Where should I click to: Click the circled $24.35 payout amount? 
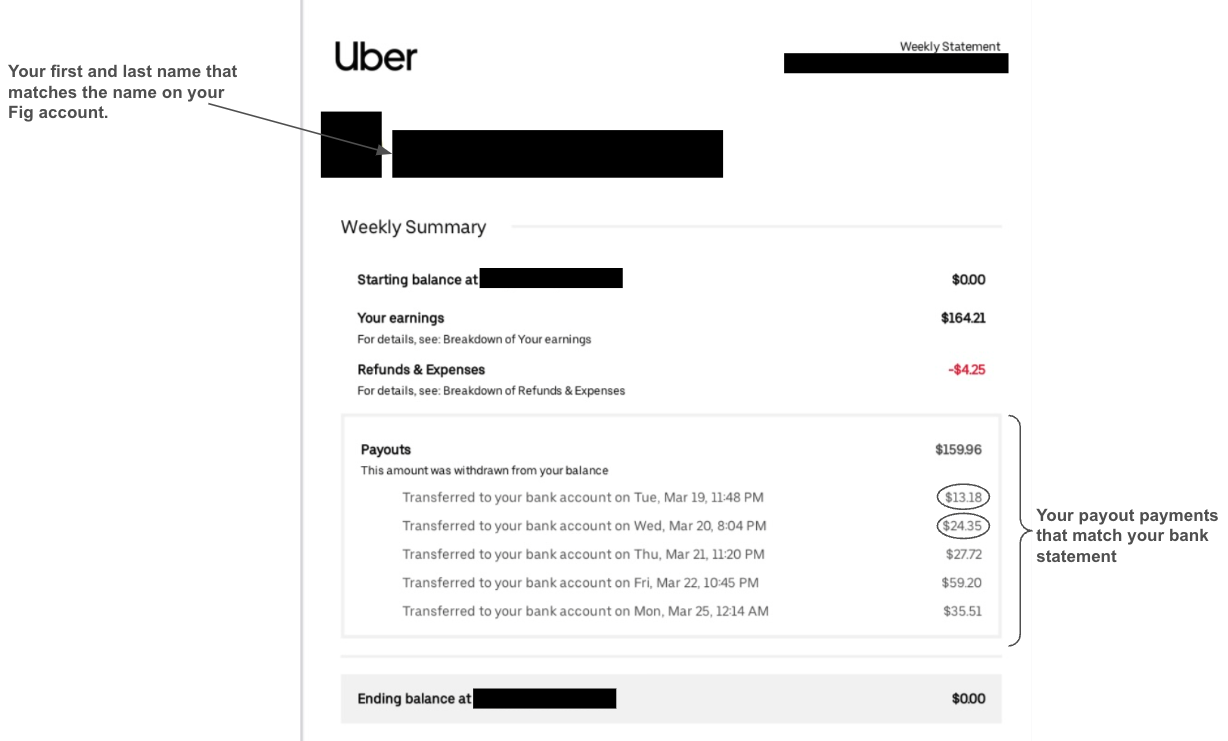pyautogui.click(x=963, y=526)
